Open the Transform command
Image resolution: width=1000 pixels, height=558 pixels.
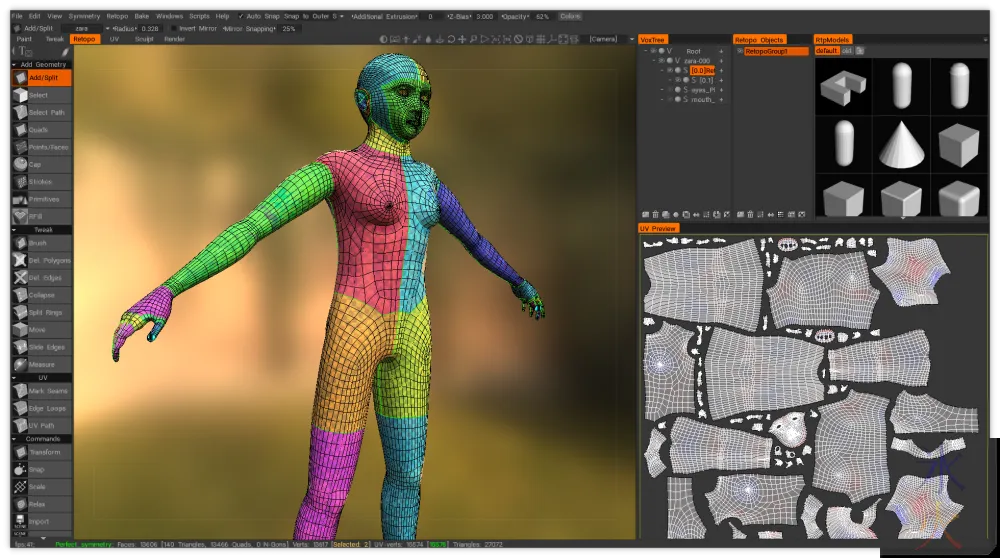coord(41,452)
